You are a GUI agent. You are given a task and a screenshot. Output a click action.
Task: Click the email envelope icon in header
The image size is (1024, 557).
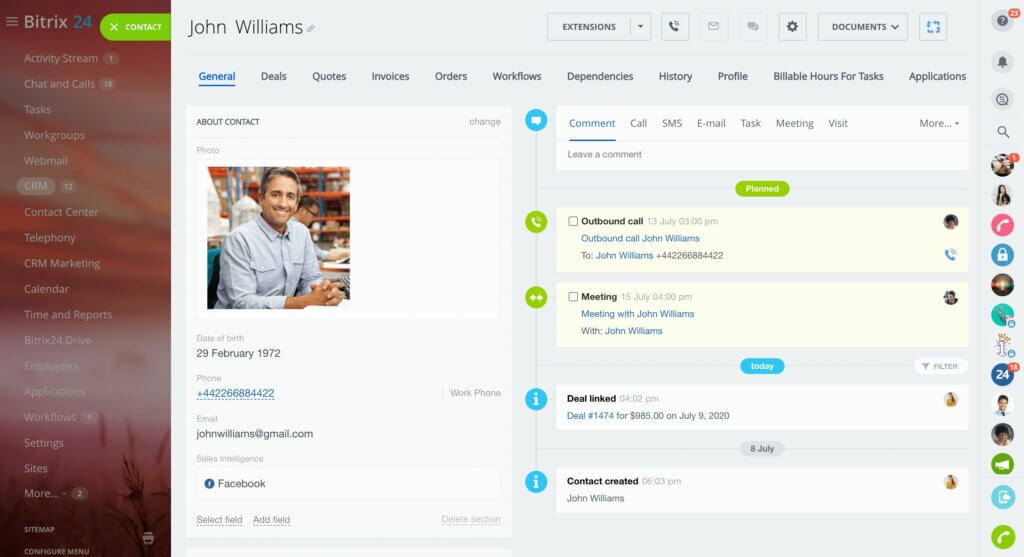click(x=713, y=27)
